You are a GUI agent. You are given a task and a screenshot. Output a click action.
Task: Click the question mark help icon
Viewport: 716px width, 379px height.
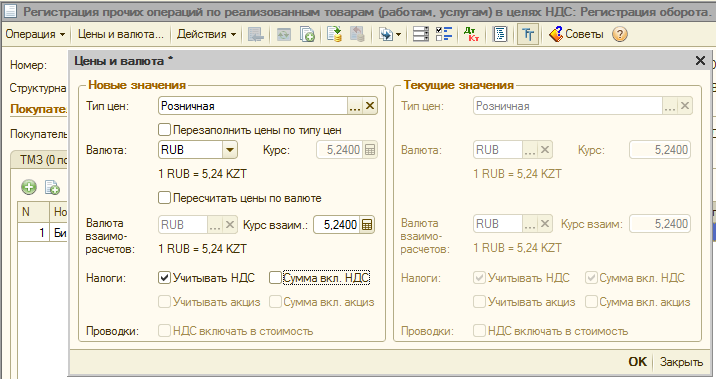[x=620, y=34]
